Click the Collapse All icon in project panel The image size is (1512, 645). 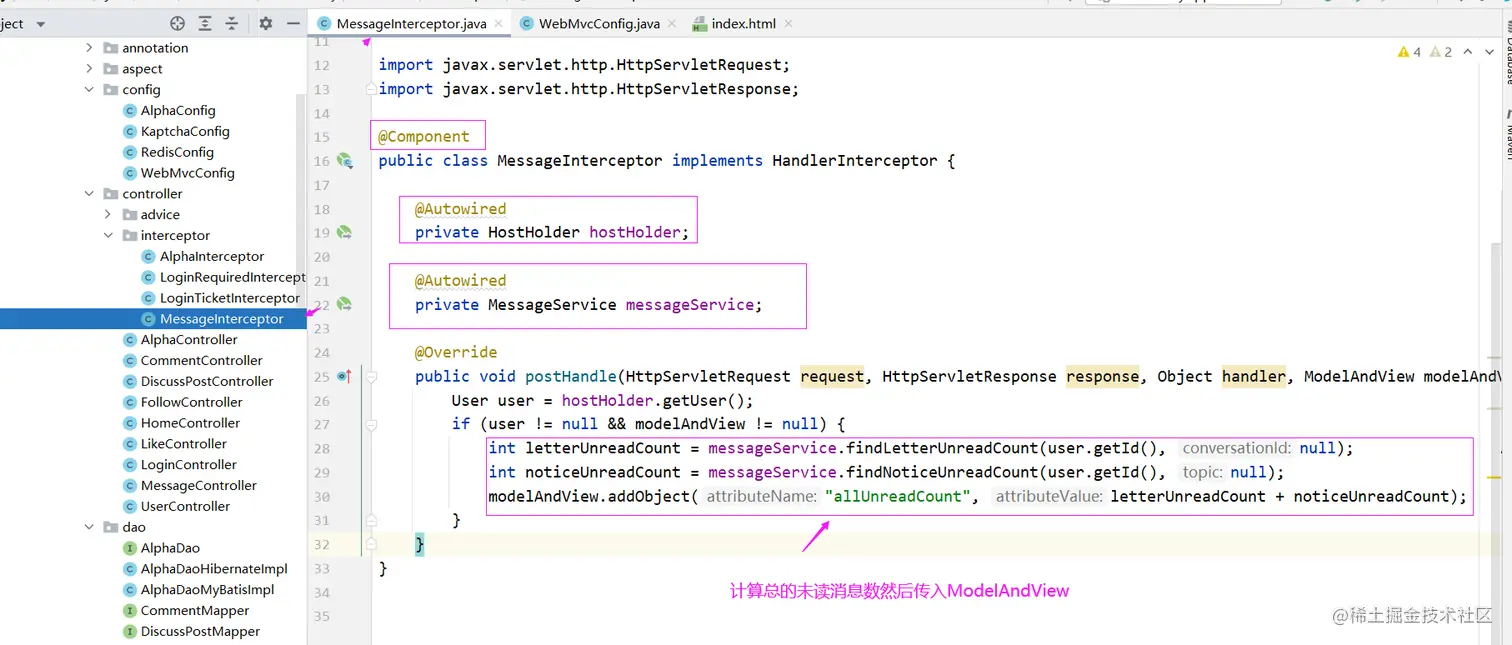pos(232,23)
